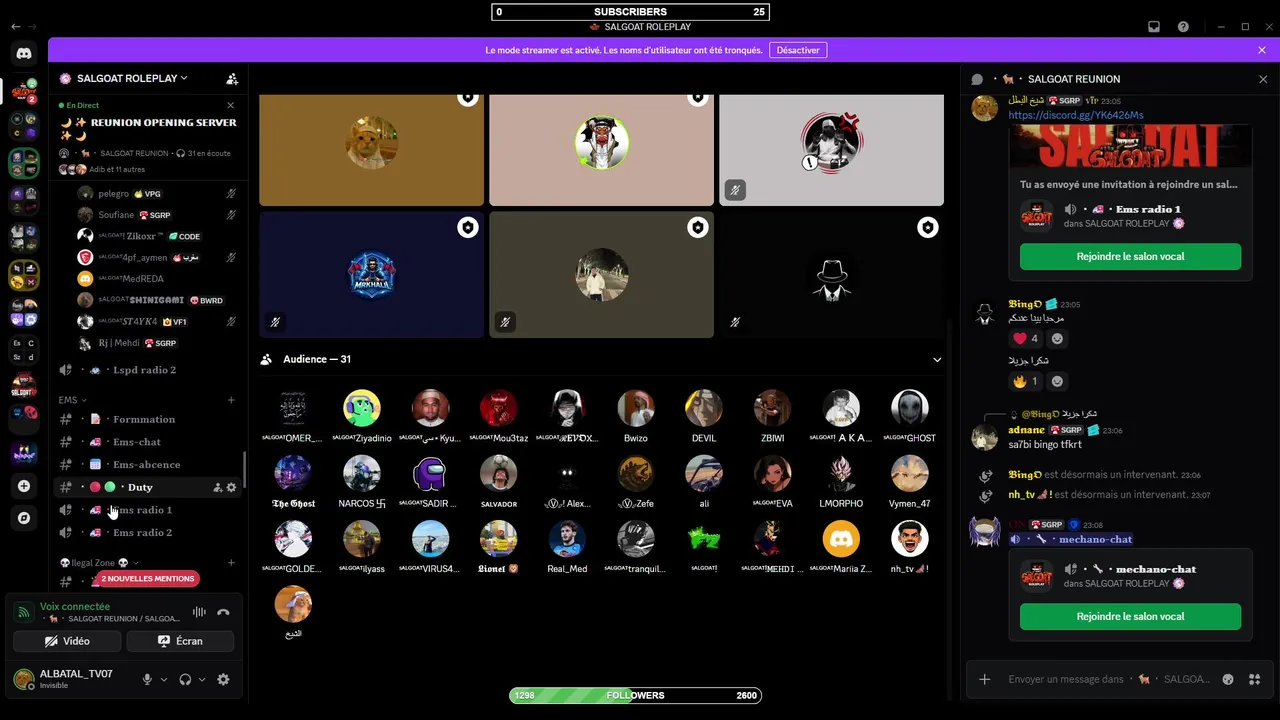Viewport: 1280px width, 720px height.
Task: Toggle the heart reaction with count 4
Action: pyautogui.click(x=1025, y=338)
